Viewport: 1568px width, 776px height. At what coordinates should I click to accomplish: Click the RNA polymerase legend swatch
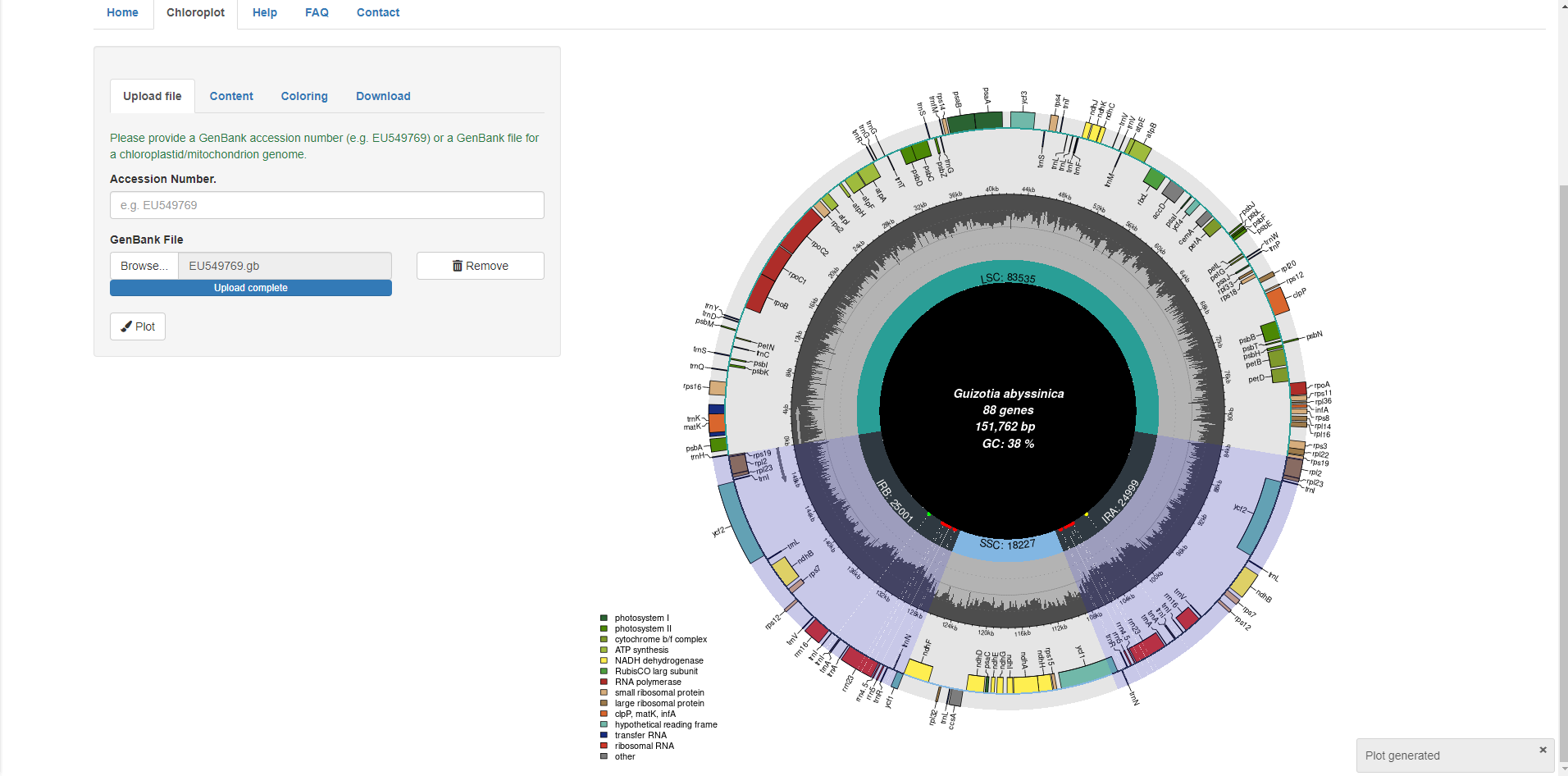click(604, 682)
